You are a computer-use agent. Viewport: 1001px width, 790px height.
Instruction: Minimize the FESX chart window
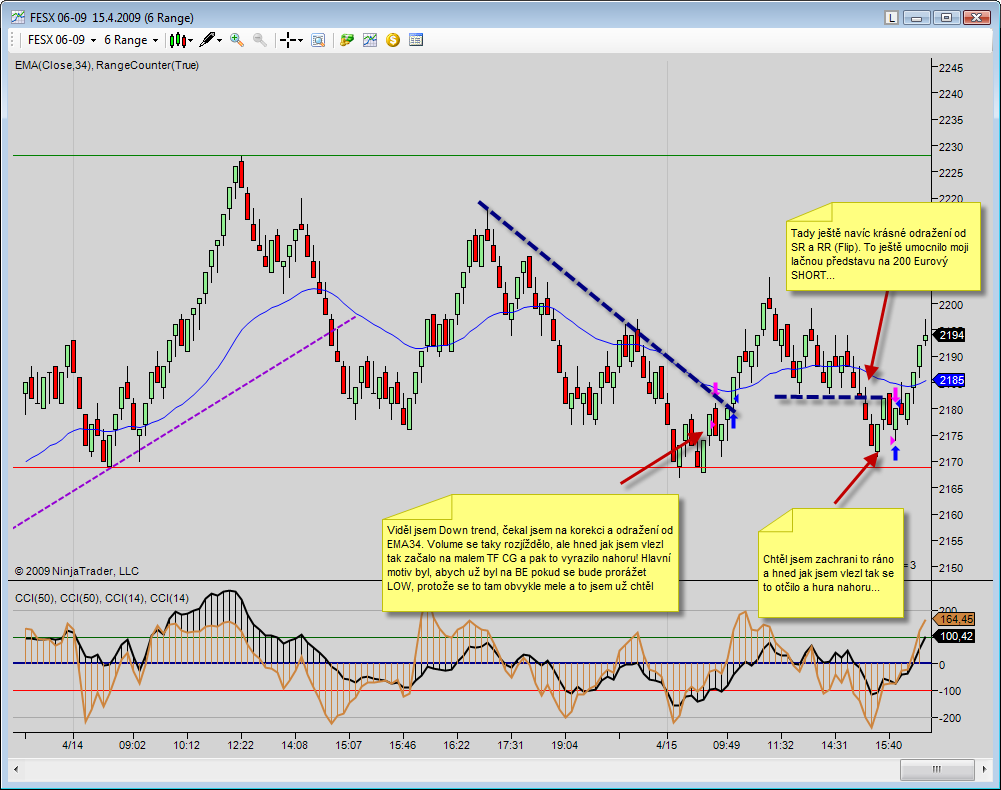tap(916, 18)
